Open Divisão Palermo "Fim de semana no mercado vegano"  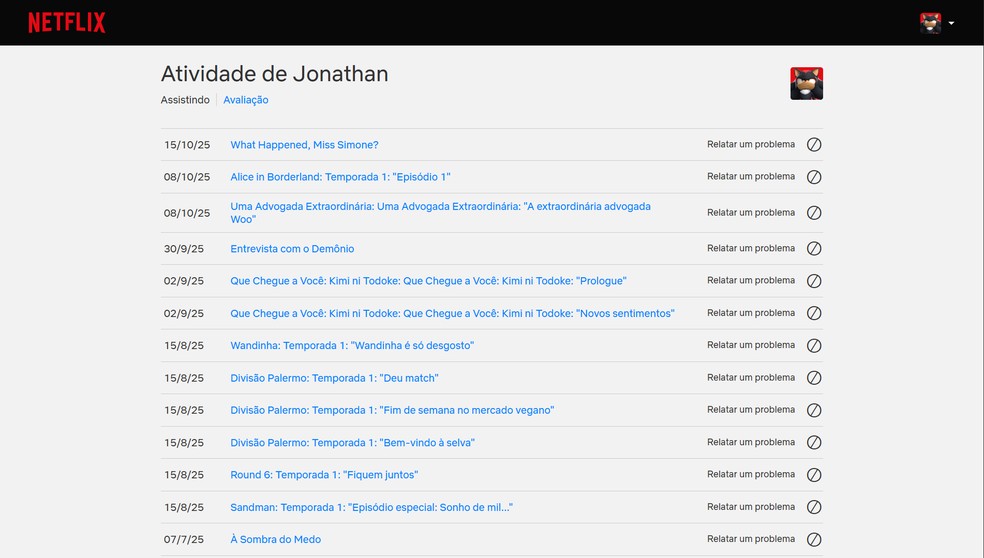coord(392,410)
